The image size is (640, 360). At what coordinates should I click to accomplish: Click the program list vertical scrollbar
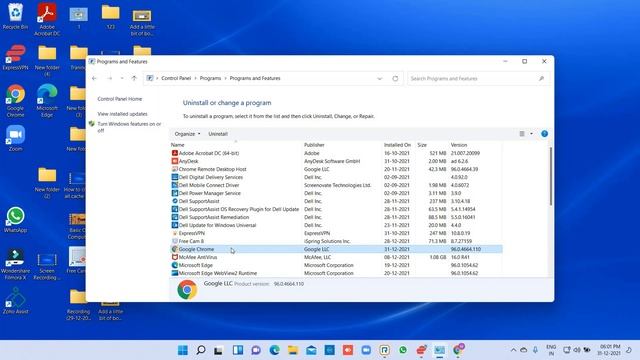tap(551, 176)
